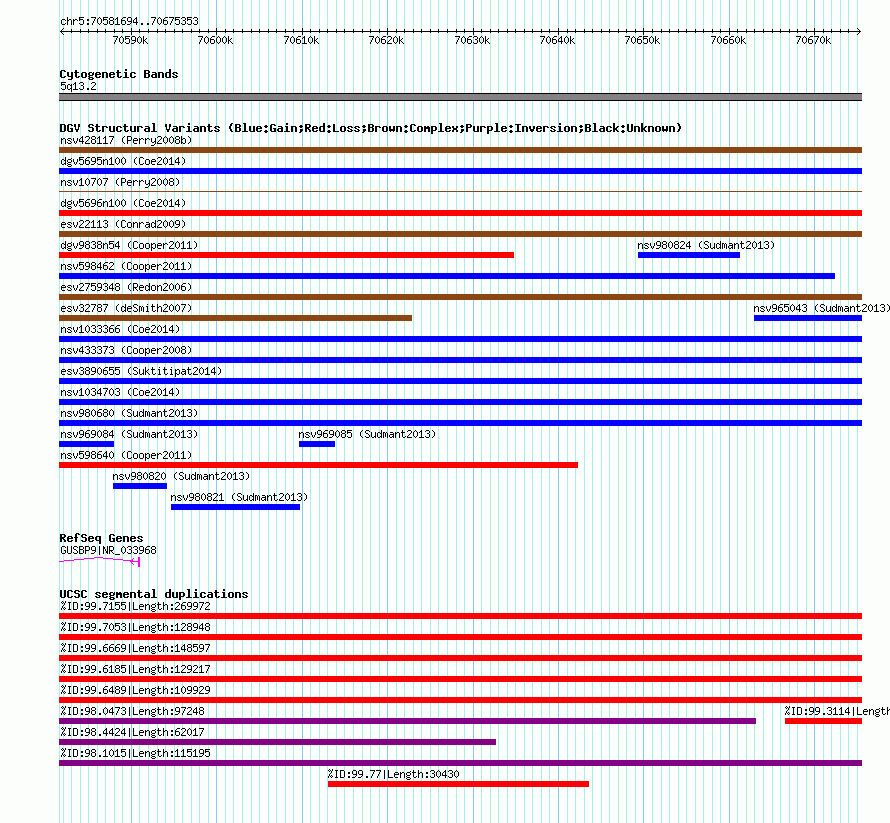Image resolution: width=890 pixels, height=823 pixels.
Task: Click nsv1034703 (Coe2014) label
Action: coord(120,392)
